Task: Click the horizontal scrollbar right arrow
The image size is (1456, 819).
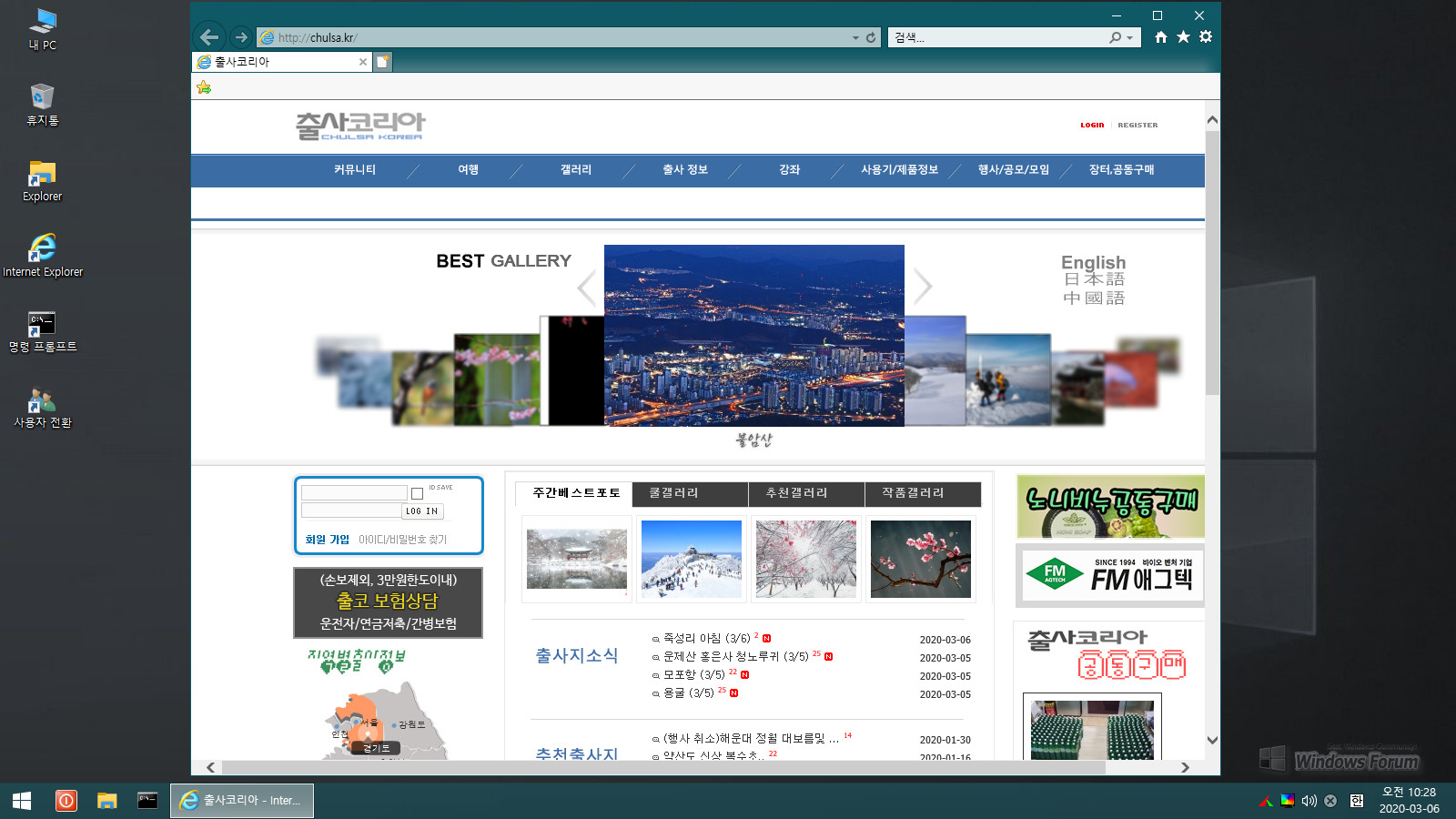Action: (x=1185, y=767)
